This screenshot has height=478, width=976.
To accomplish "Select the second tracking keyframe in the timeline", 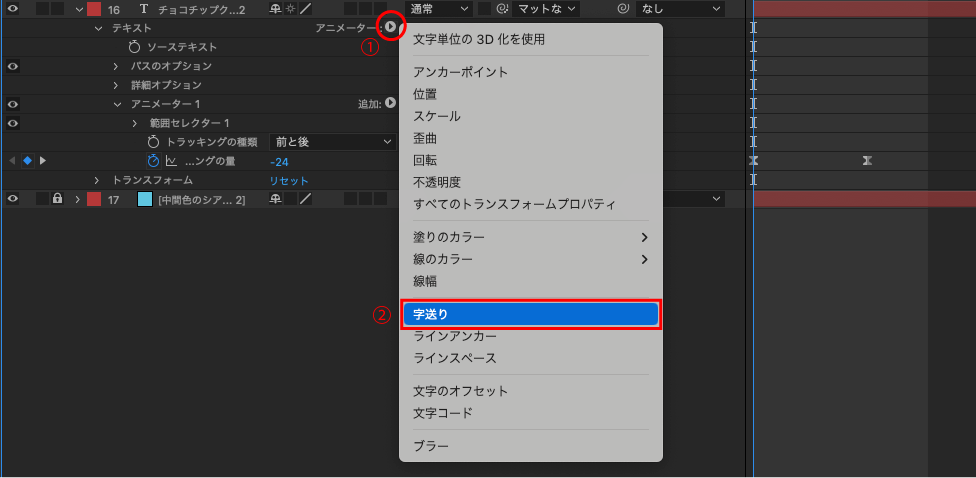I will tap(867, 161).
